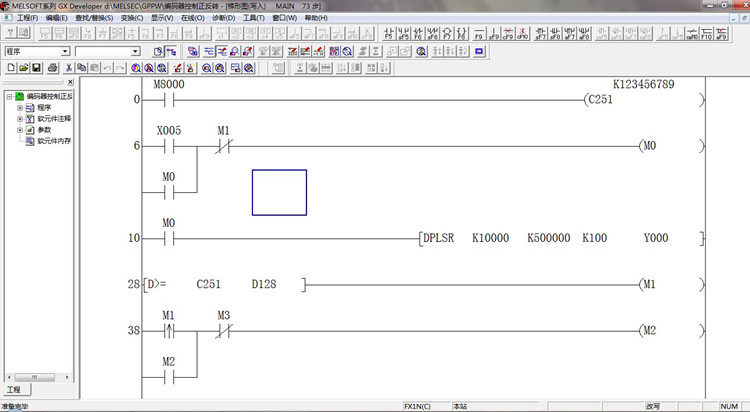The height and width of the screenshot is (412, 750).
Task: Open the 程序 dropdown list
Action: [x=66, y=51]
